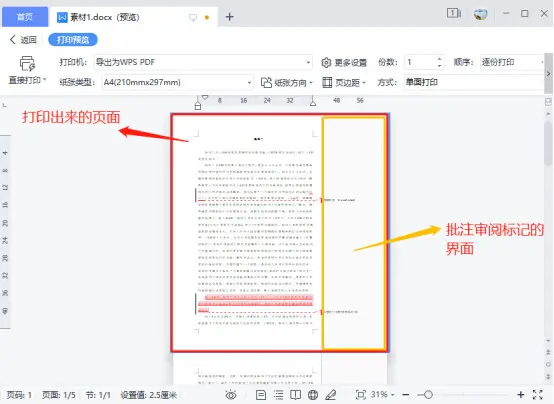Expand the toolbar overflow right arrow
Screen dimensions: 554x404
pyautogui.click(x=548, y=74)
